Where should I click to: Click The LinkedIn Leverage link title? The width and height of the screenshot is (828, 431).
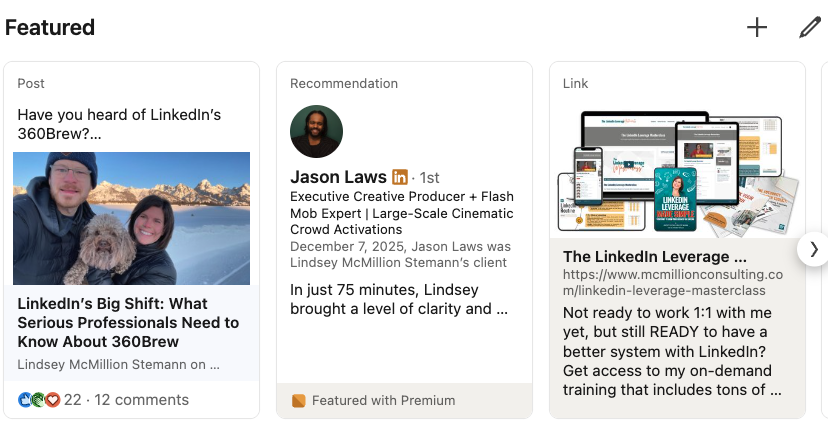(655, 257)
